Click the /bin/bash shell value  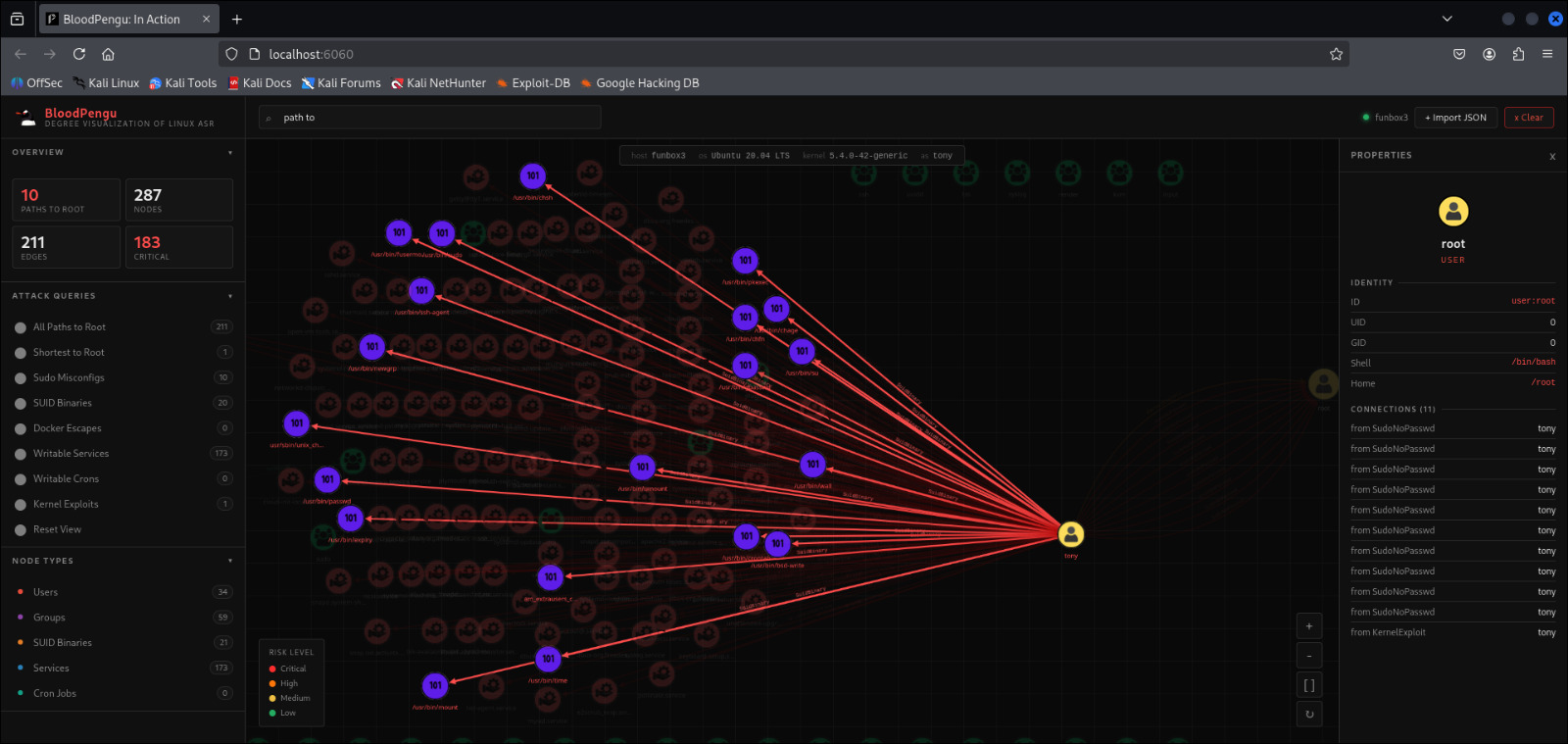pyautogui.click(x=1534, y=363)
